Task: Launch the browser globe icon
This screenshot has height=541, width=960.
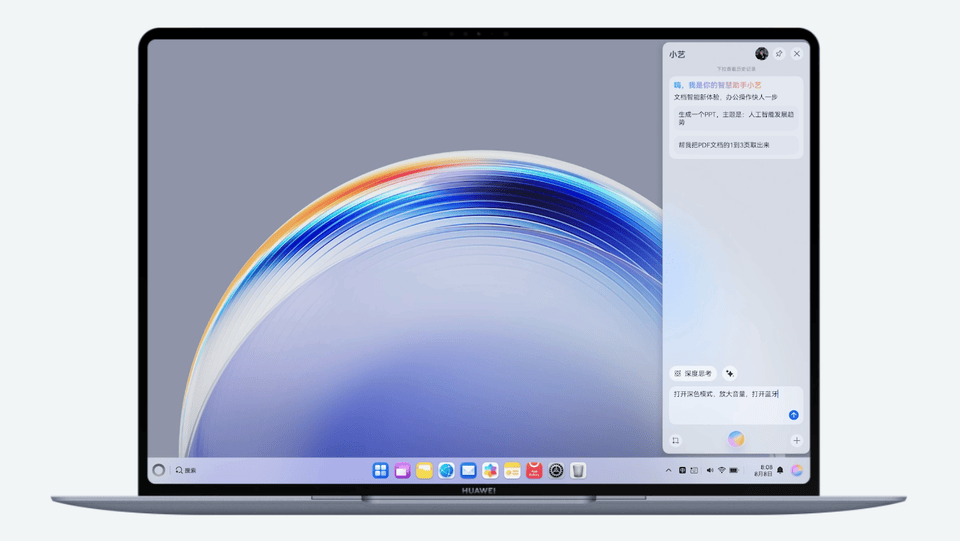Action: coord(446,470)
